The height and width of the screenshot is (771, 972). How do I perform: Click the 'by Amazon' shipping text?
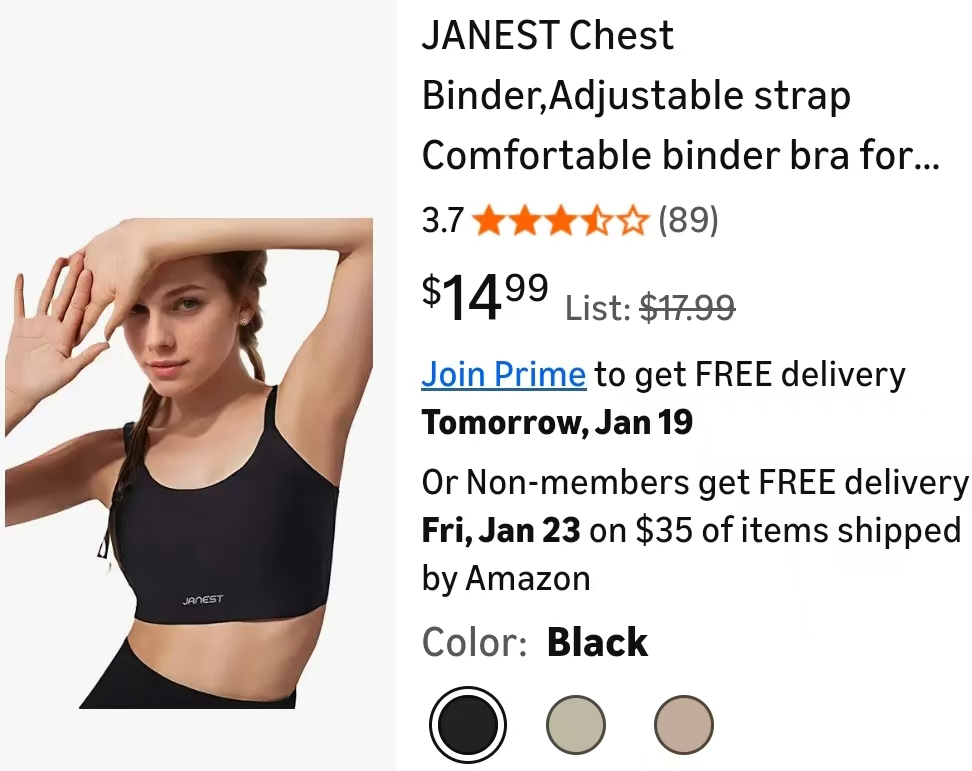506,579
